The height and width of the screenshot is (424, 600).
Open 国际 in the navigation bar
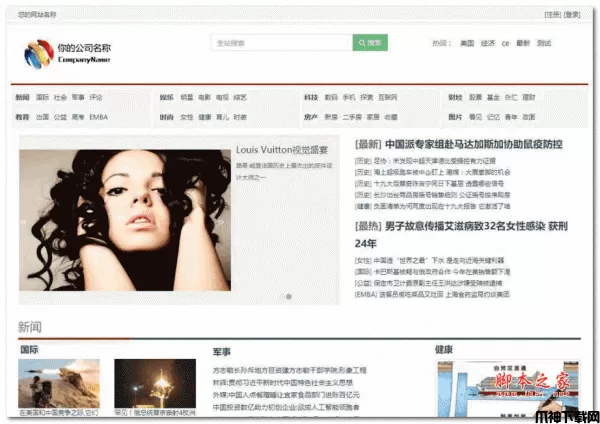pyautogui.click(x=42, y=97)
